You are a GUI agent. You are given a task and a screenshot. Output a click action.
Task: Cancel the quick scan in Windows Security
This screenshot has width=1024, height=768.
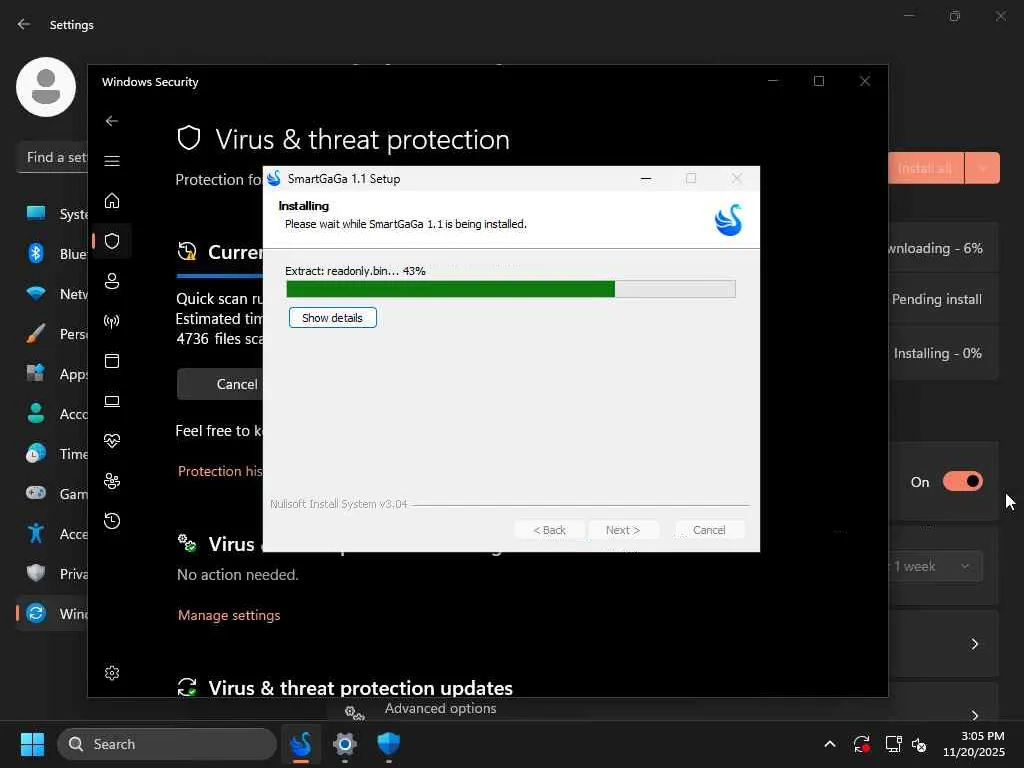(x=220, y=384)
